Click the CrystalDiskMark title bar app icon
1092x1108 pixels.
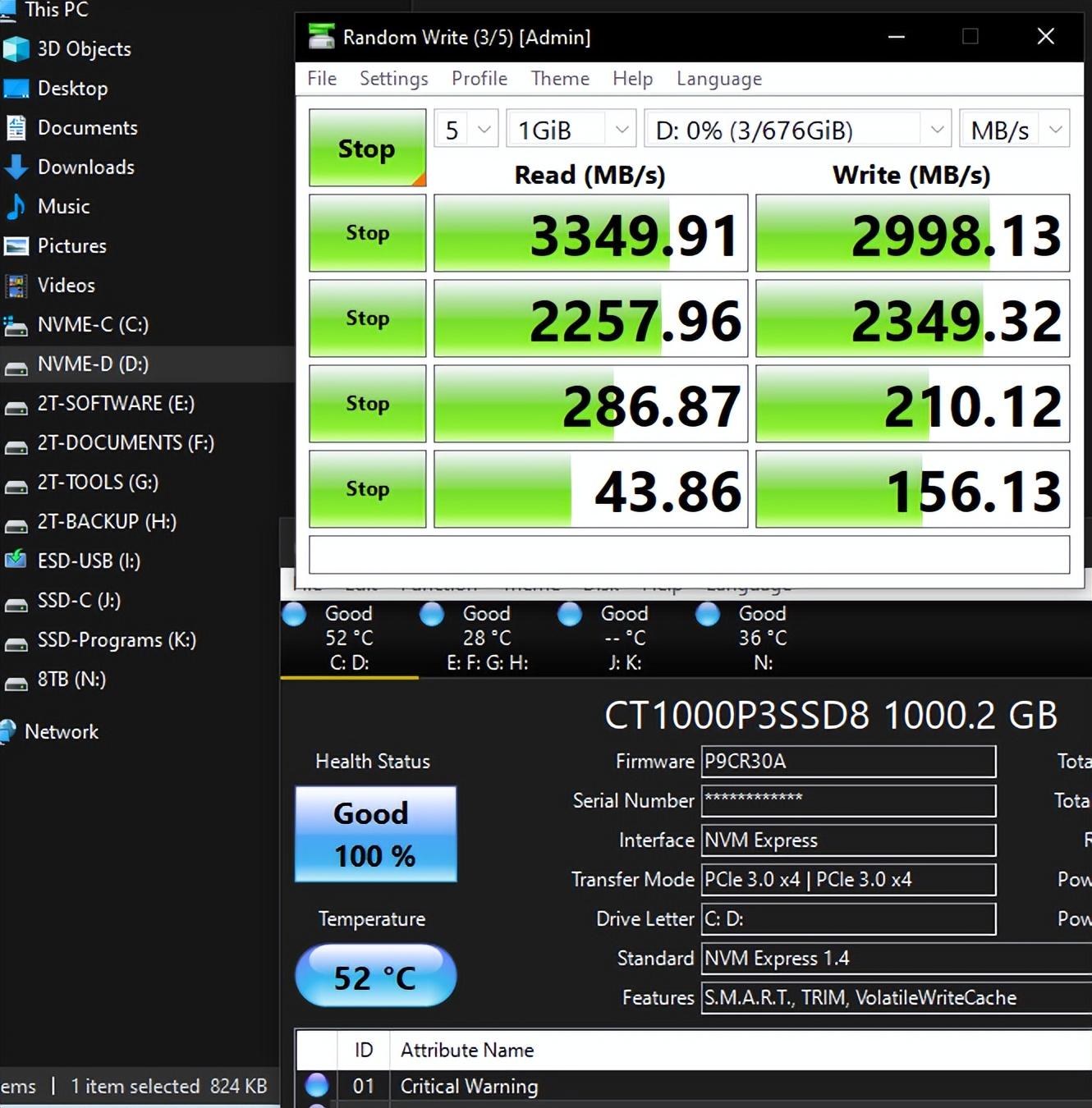pos(321,37)
